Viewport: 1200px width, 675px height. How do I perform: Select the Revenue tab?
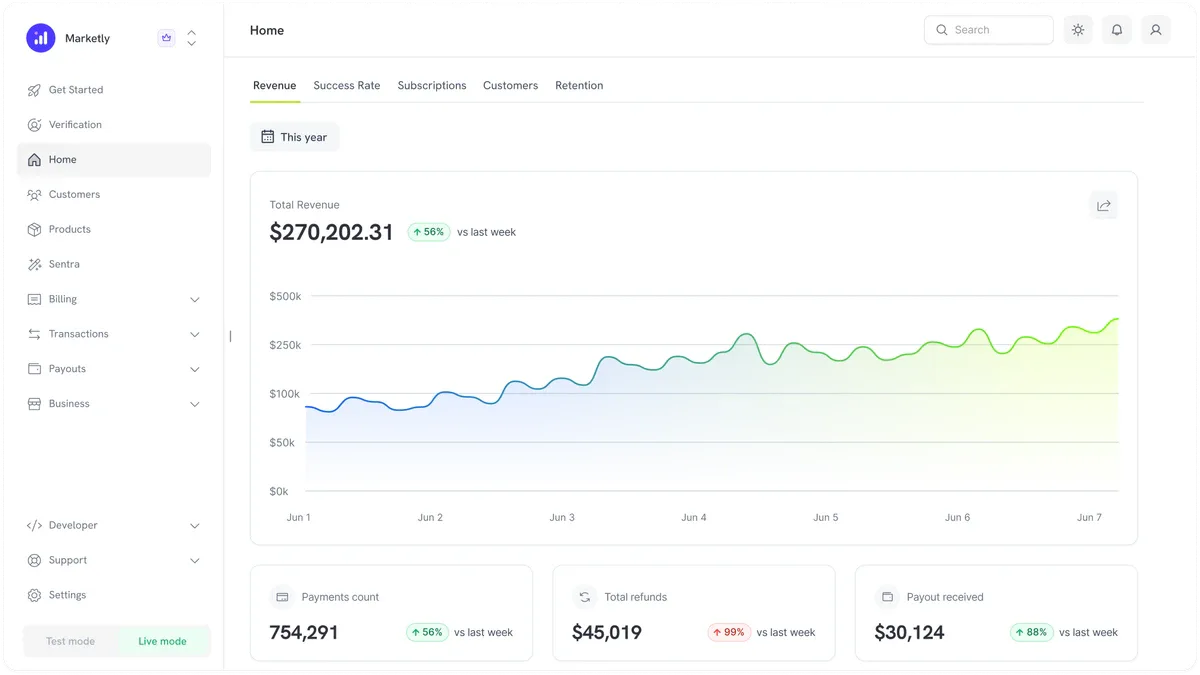coord(274,86)
